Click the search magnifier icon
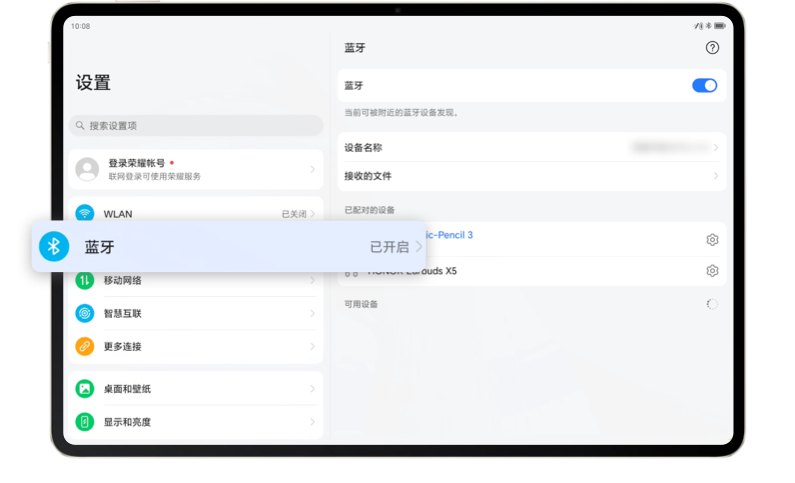This screenshot has height=483, width=795. [80, 125]
